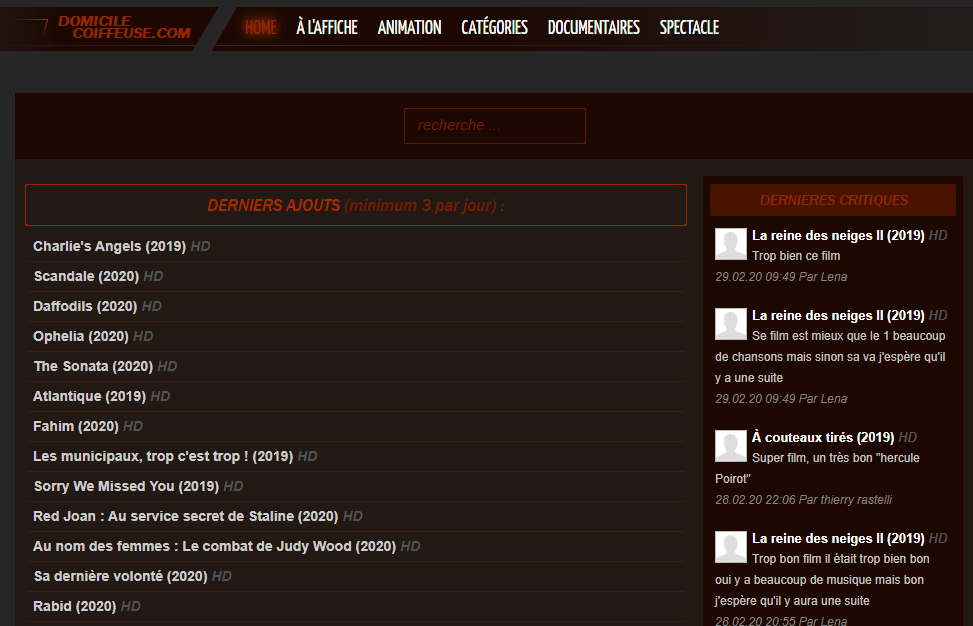Open the ANIMATION menu
Screen dimensions: 973x626
(410, 27)
